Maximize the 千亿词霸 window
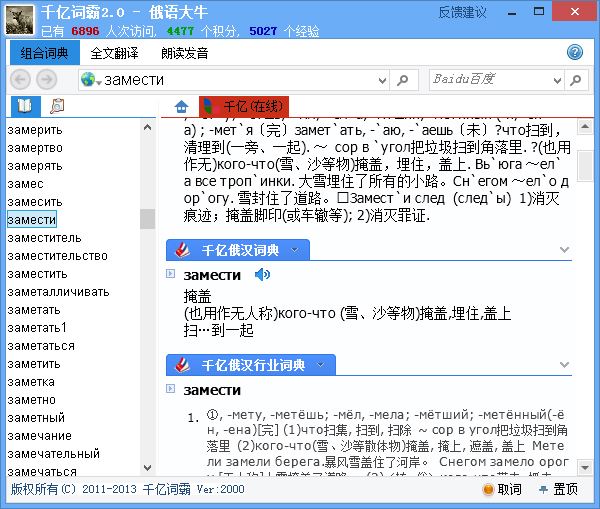 click(x=539, y=11)
